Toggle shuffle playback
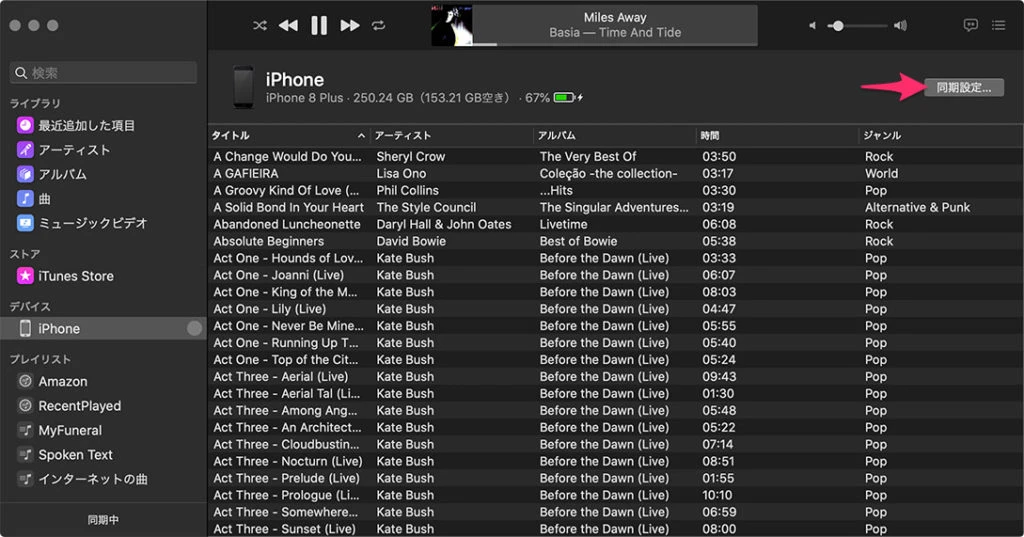1024x537 pixels. click(x=260, y=25)
